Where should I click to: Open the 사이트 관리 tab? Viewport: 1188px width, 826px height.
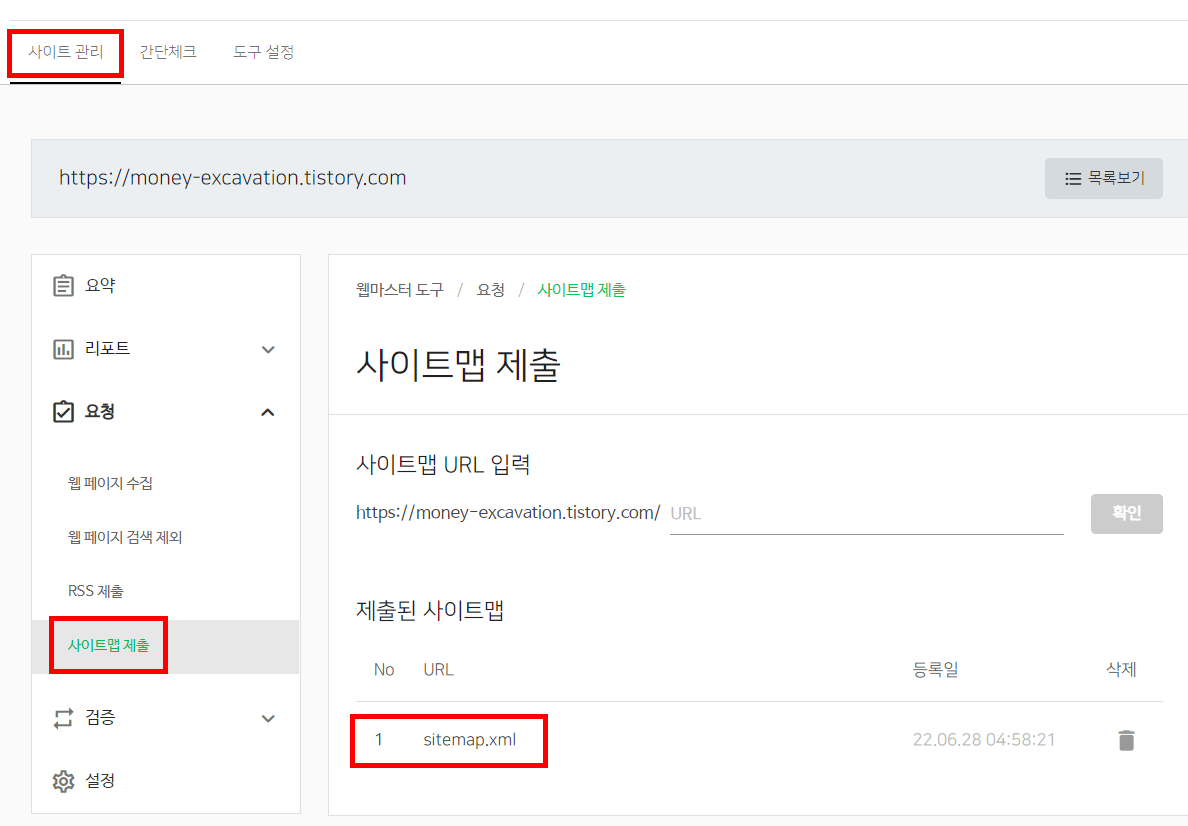pyautogui.click(x=65, y=52)
